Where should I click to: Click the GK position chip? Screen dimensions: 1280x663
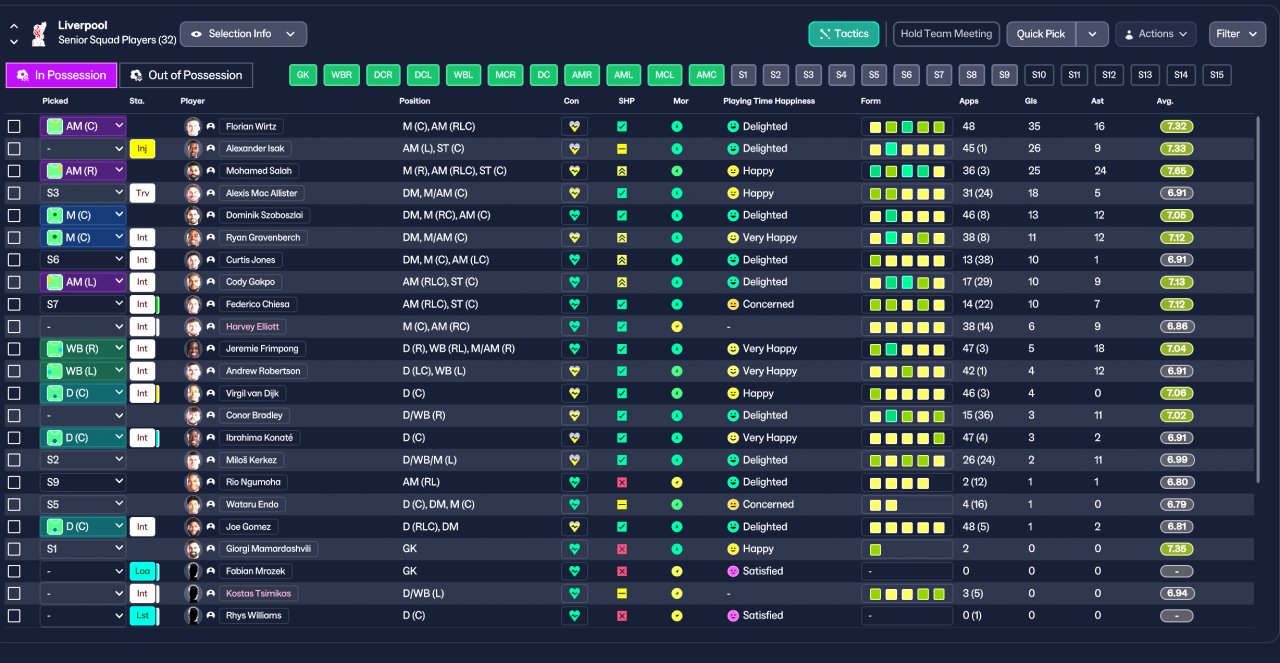tap(304, 75)
